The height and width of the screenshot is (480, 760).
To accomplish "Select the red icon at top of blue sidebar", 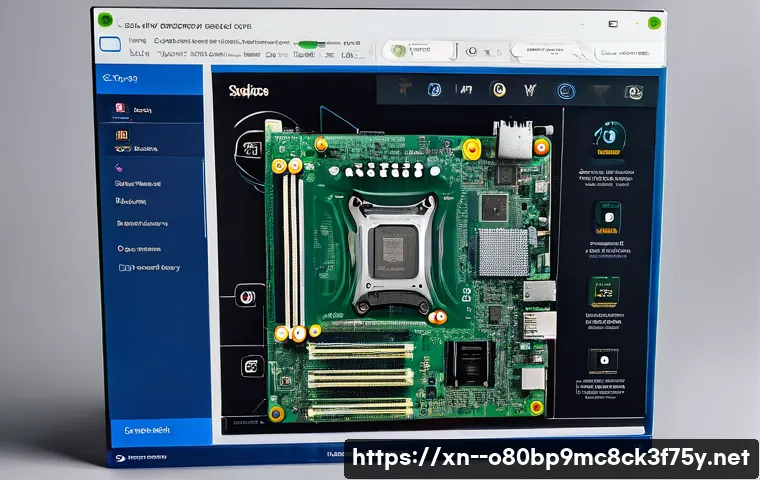I will [120, 109].
